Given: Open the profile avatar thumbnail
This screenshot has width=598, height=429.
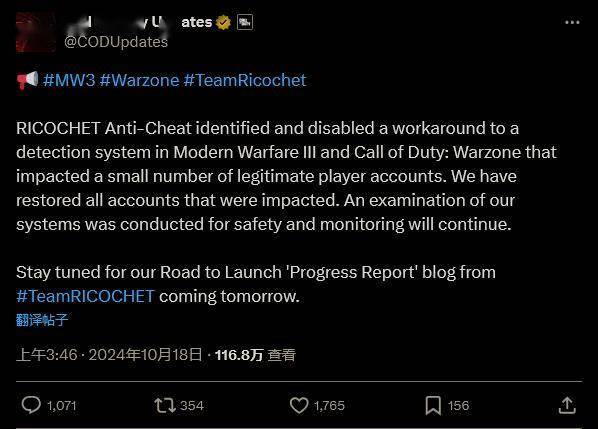Looking at the screenshot, I should pos(35,32).
